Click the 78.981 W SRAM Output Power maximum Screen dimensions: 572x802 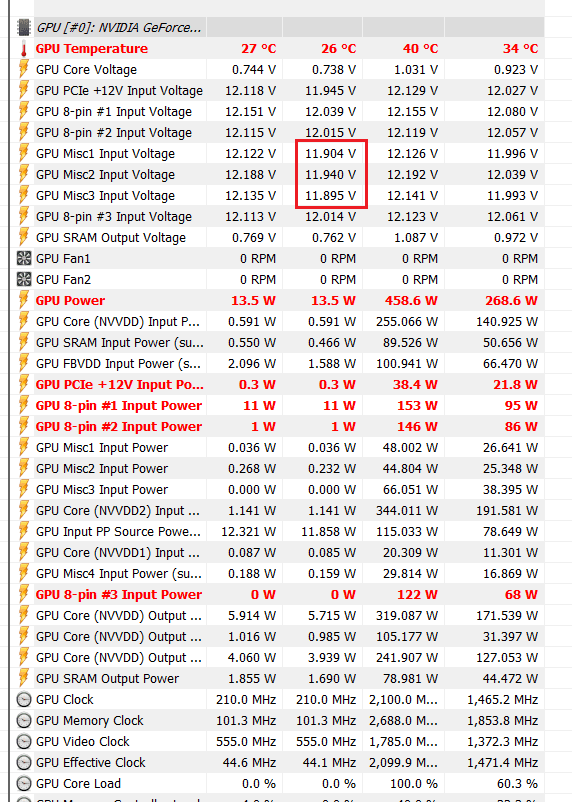(x=411, y=678)
